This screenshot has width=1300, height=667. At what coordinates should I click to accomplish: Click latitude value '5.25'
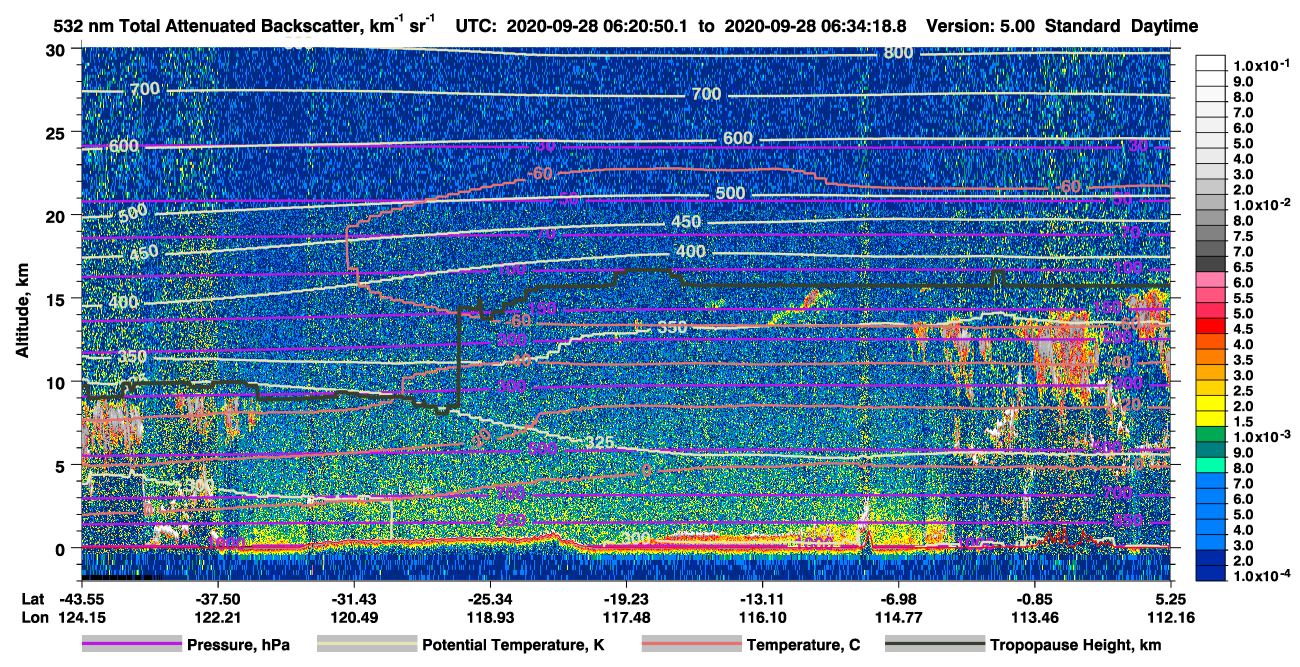tap(1171, 598)
